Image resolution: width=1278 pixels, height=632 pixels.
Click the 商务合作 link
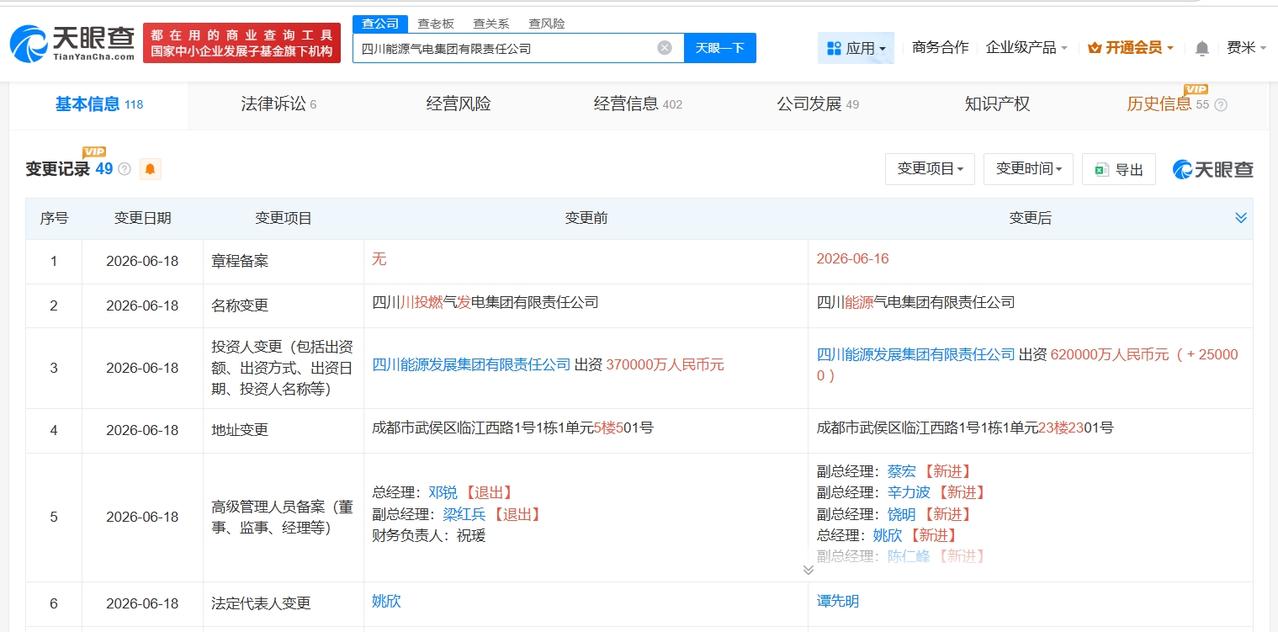tap(940, 47)
